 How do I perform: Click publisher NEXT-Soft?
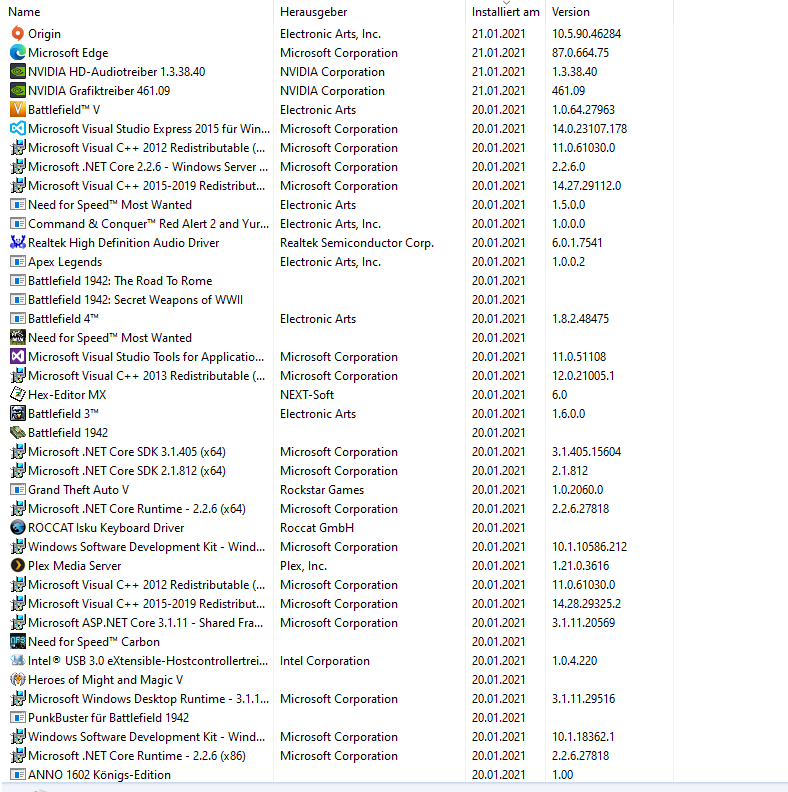coord(307,395)
